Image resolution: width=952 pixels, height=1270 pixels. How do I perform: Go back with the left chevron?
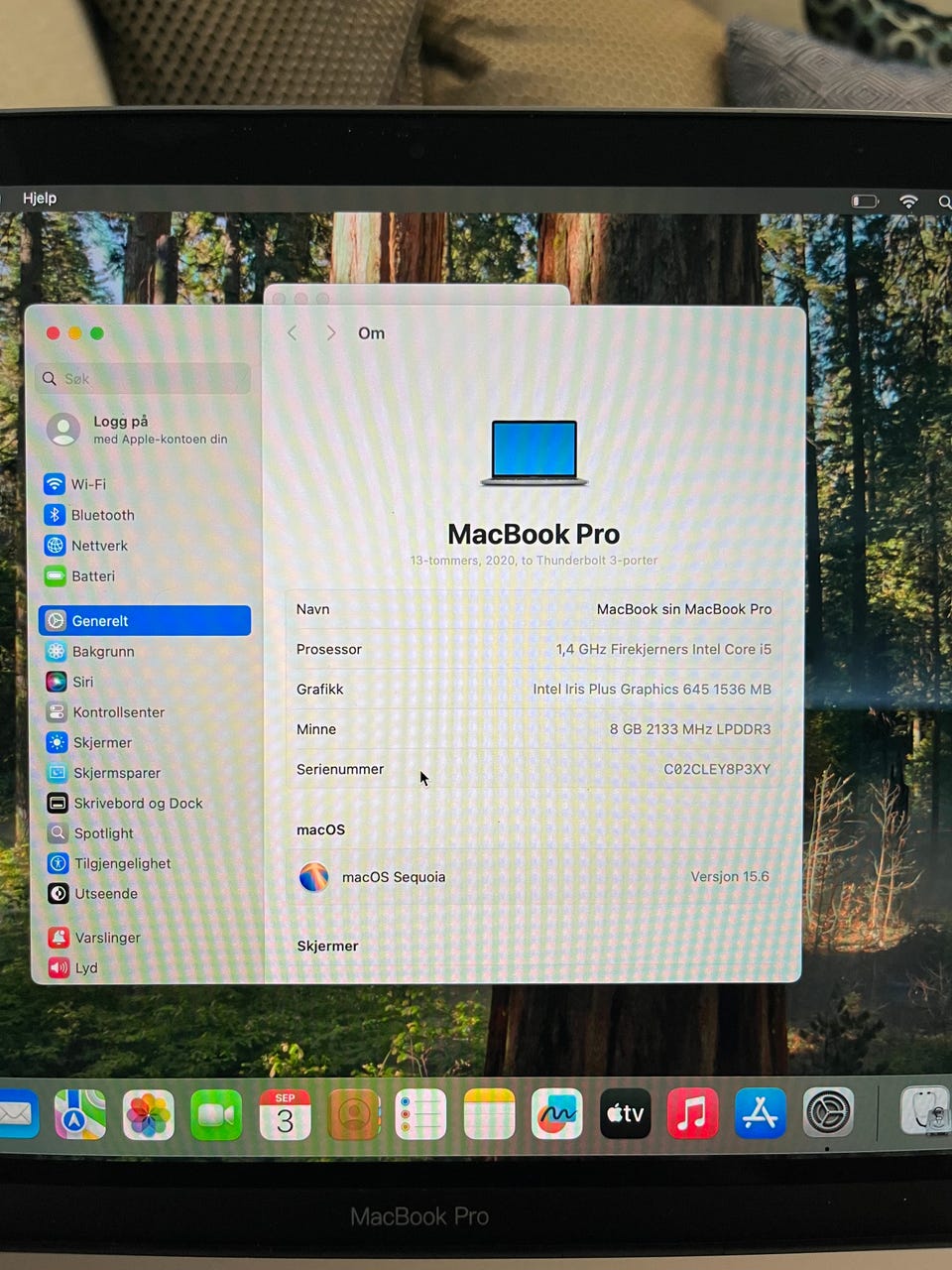(293, 333)
